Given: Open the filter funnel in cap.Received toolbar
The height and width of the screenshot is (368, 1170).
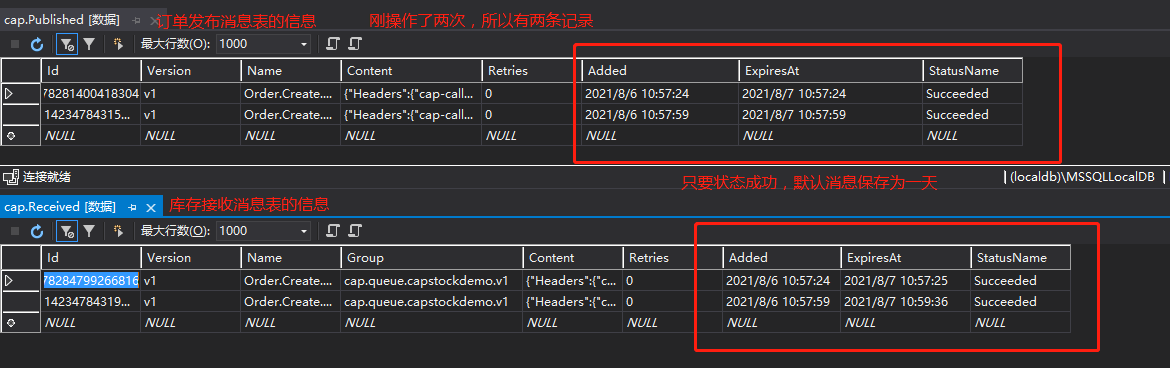Looking at the screenshot, I should (x=89, y=231).
